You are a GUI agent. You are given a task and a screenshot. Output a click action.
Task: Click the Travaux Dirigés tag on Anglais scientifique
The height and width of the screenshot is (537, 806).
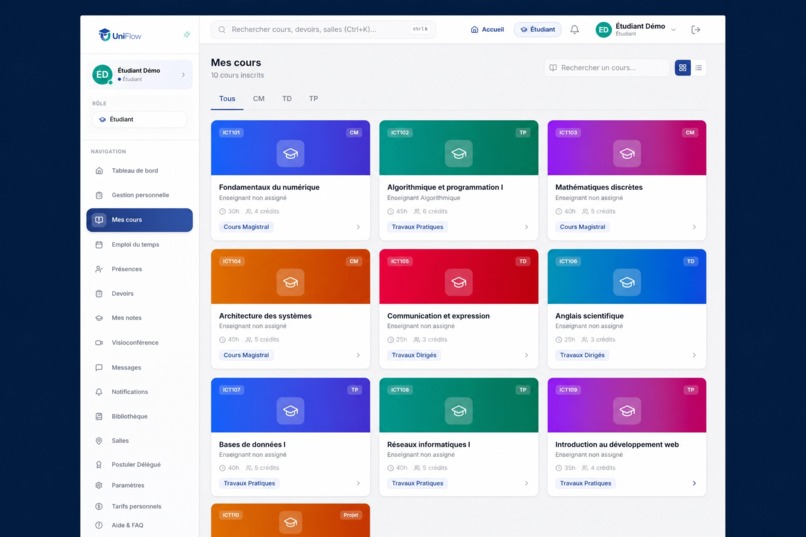[582, 356]
